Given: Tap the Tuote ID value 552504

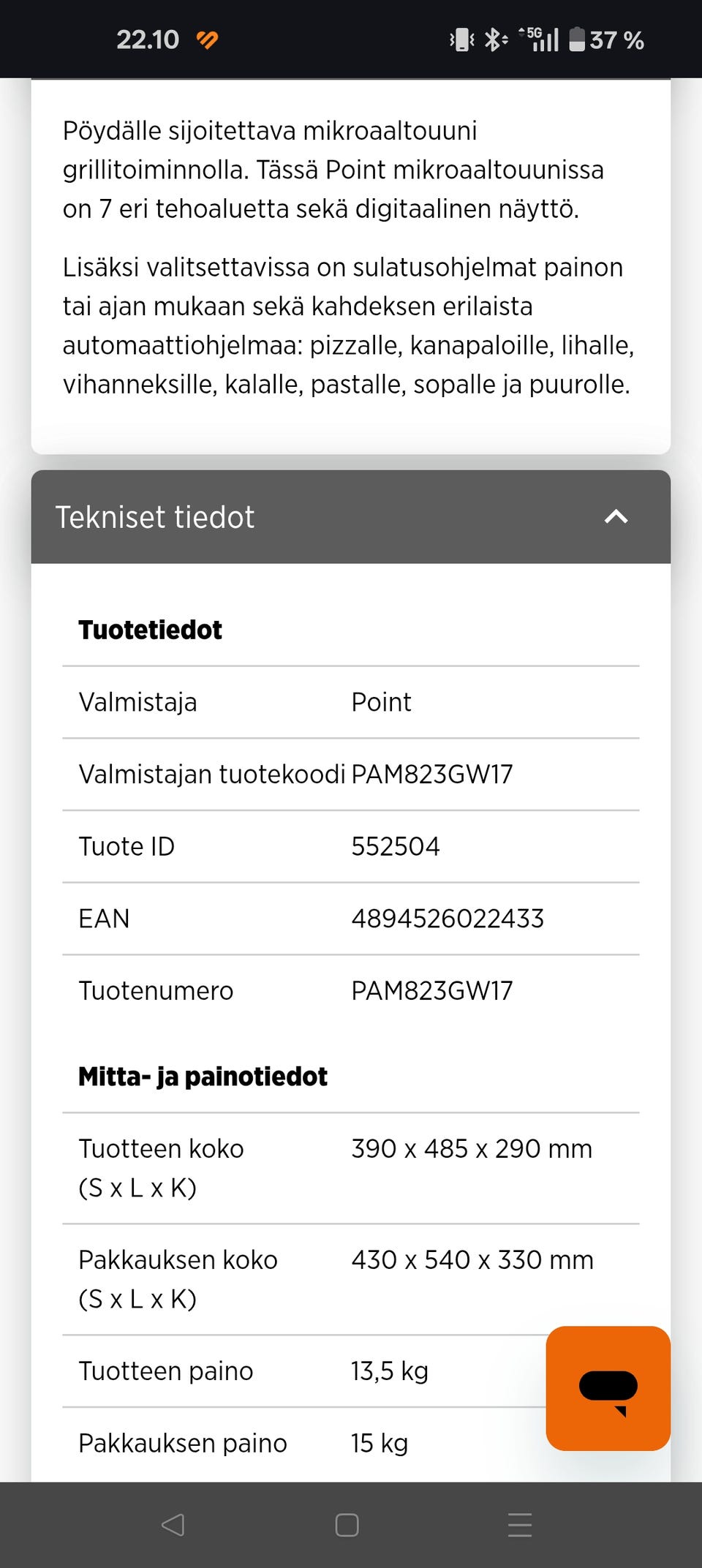Looking at the screenshot, I should click(396, 846).
